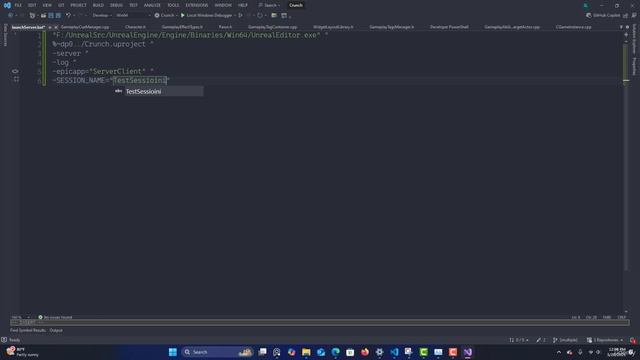The height and width of the screenshot is (360, 640).
Task: Open the EDIT menu
Action: click(32, 5)
